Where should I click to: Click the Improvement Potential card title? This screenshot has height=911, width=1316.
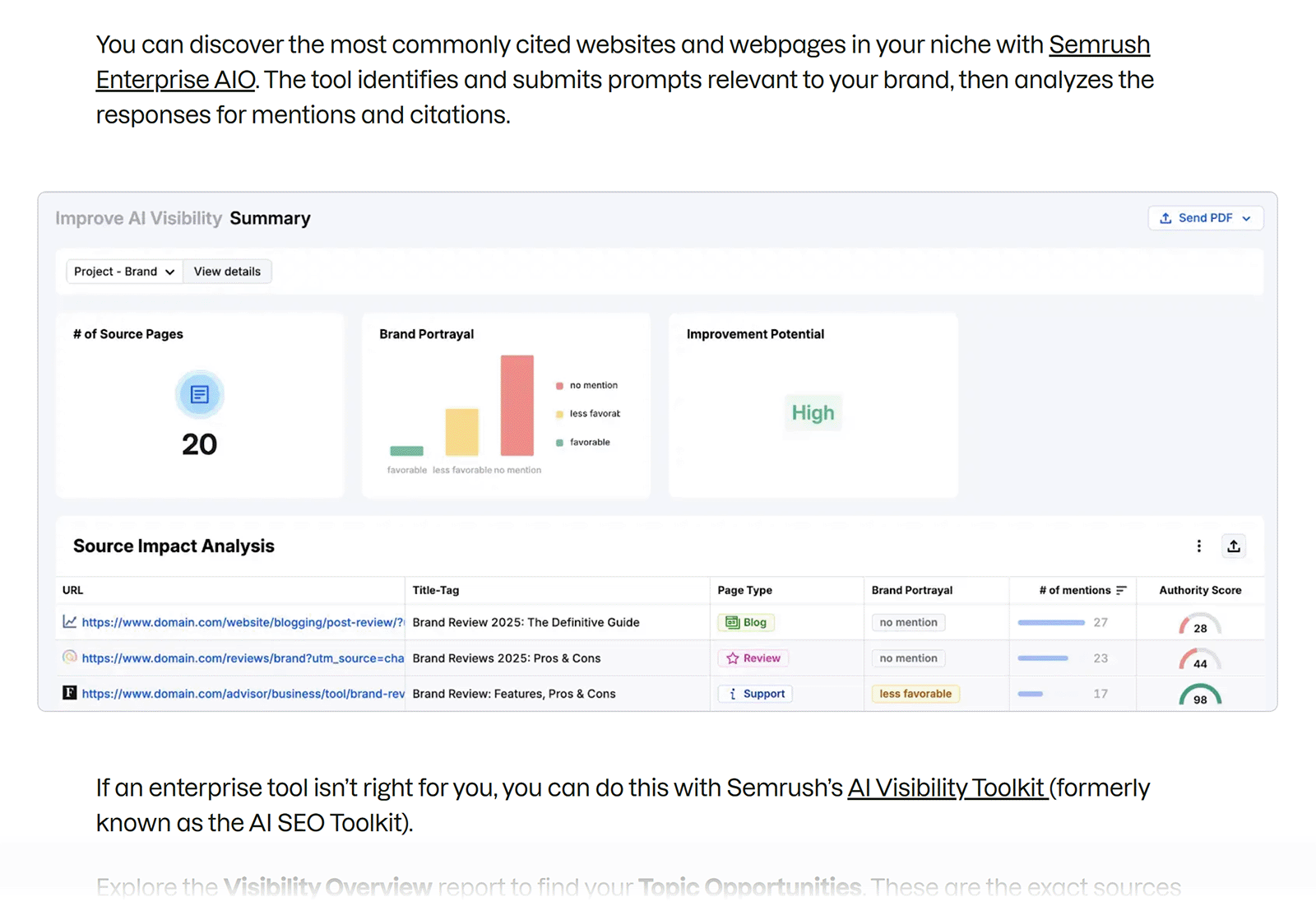click(x=755, y=334)
